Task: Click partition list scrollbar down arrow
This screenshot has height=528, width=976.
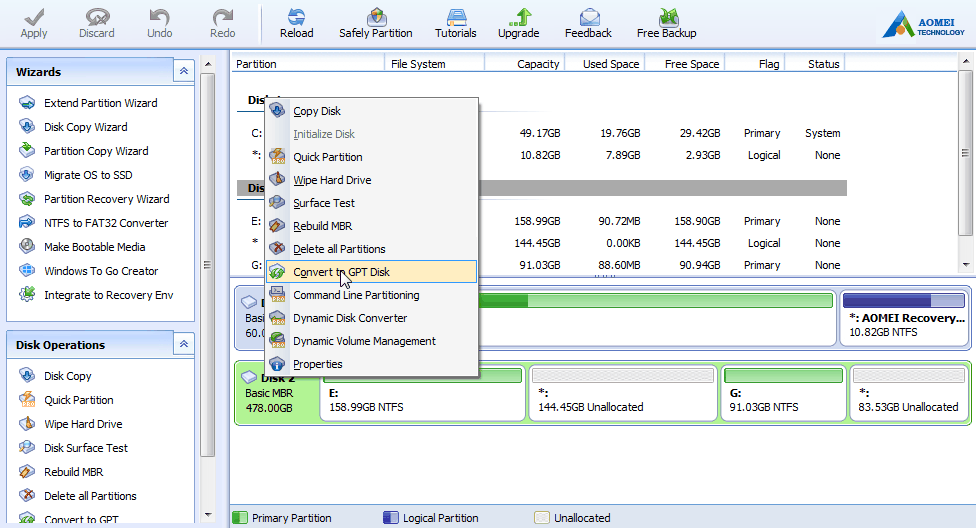Action: (x=966, y=265)
